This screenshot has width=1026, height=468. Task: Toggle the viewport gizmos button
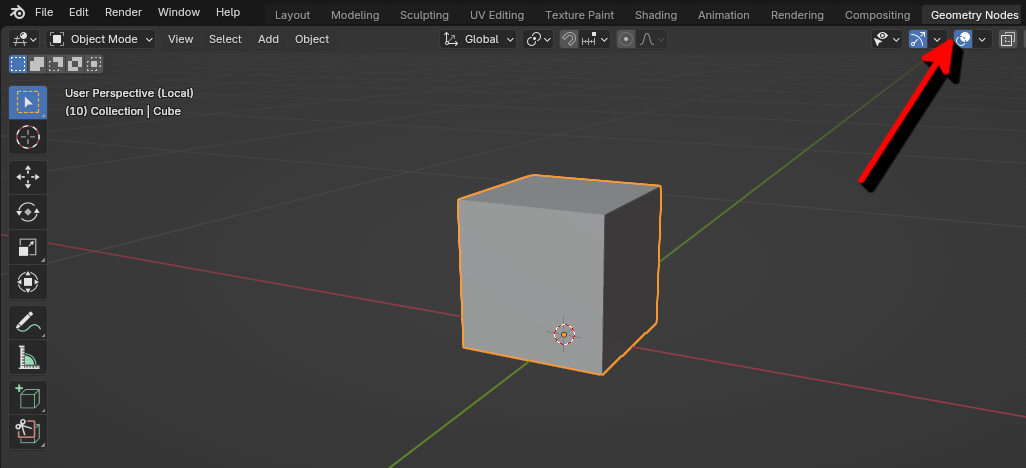click(x=918, y=39)
